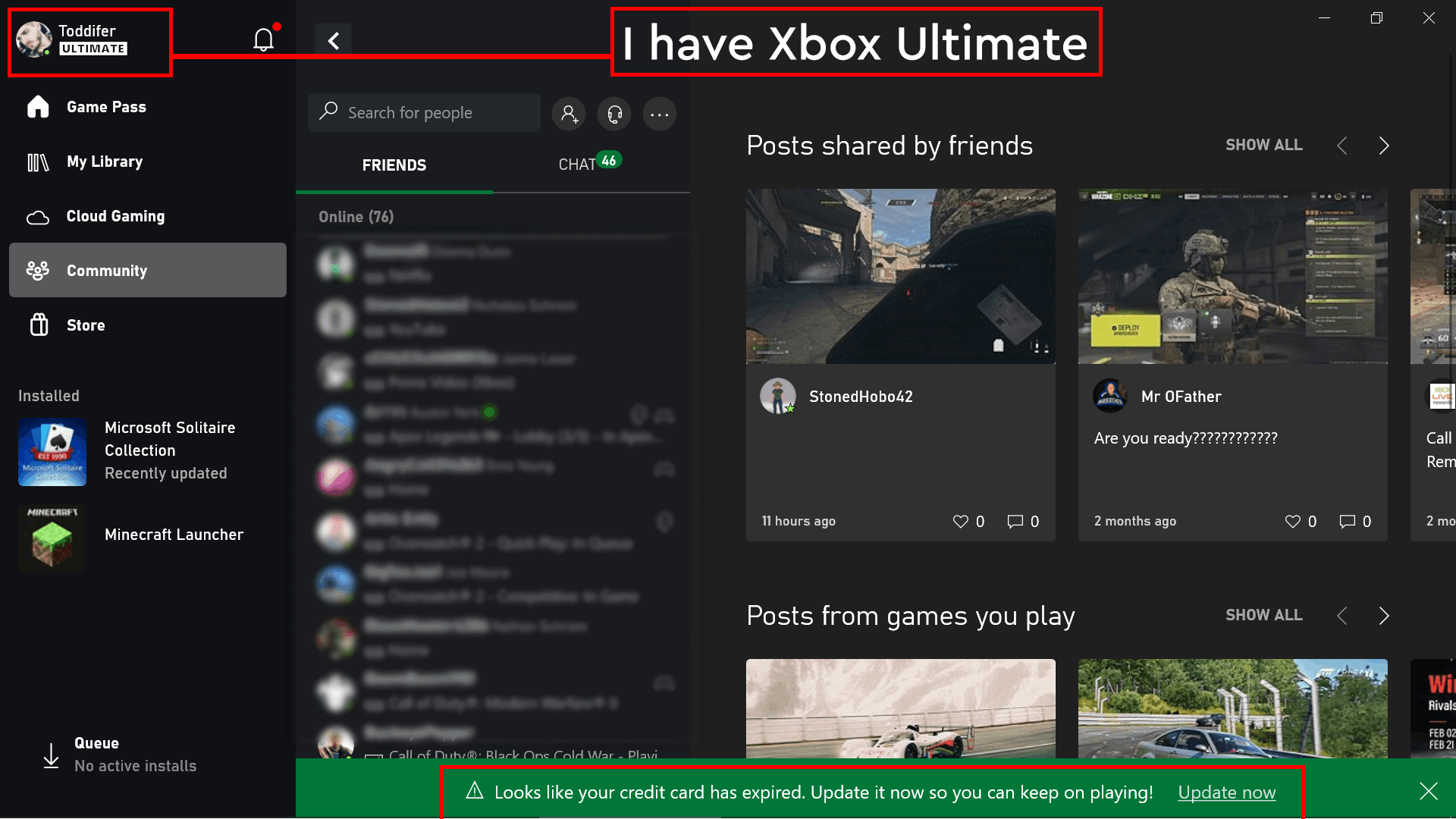Next posts from games you play
Screen dimensions: 1456x819
(1384, 616)
